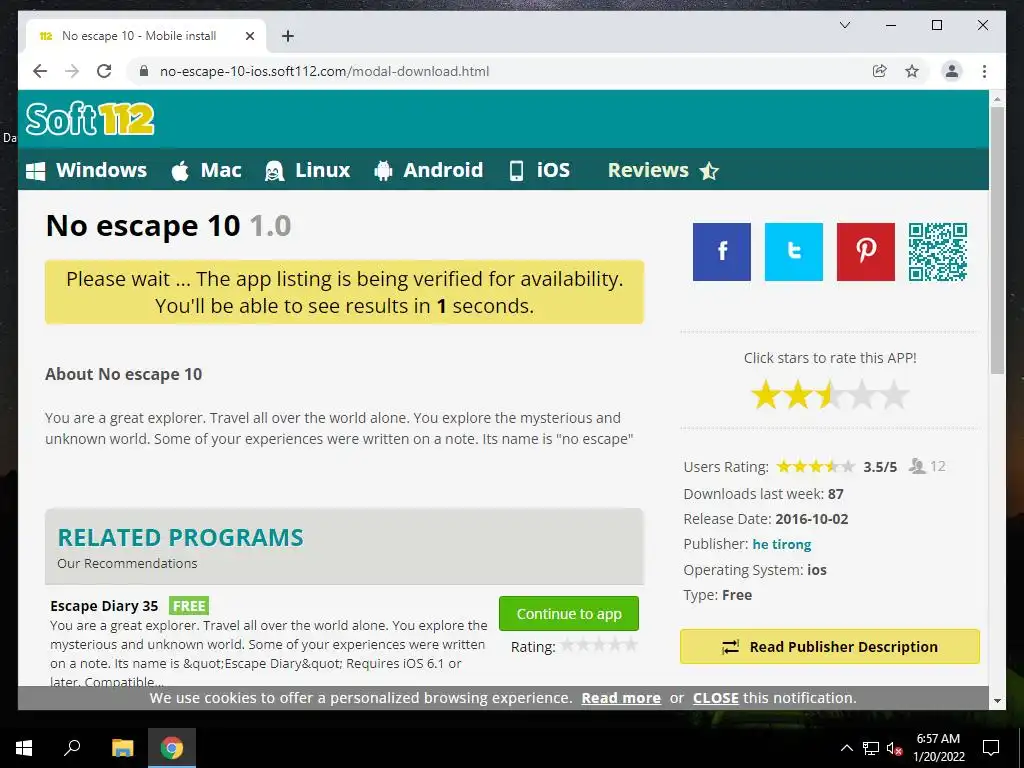Open the Windows Start menu
Screen dimensions: 1024x768
click(x=24, y=748)
